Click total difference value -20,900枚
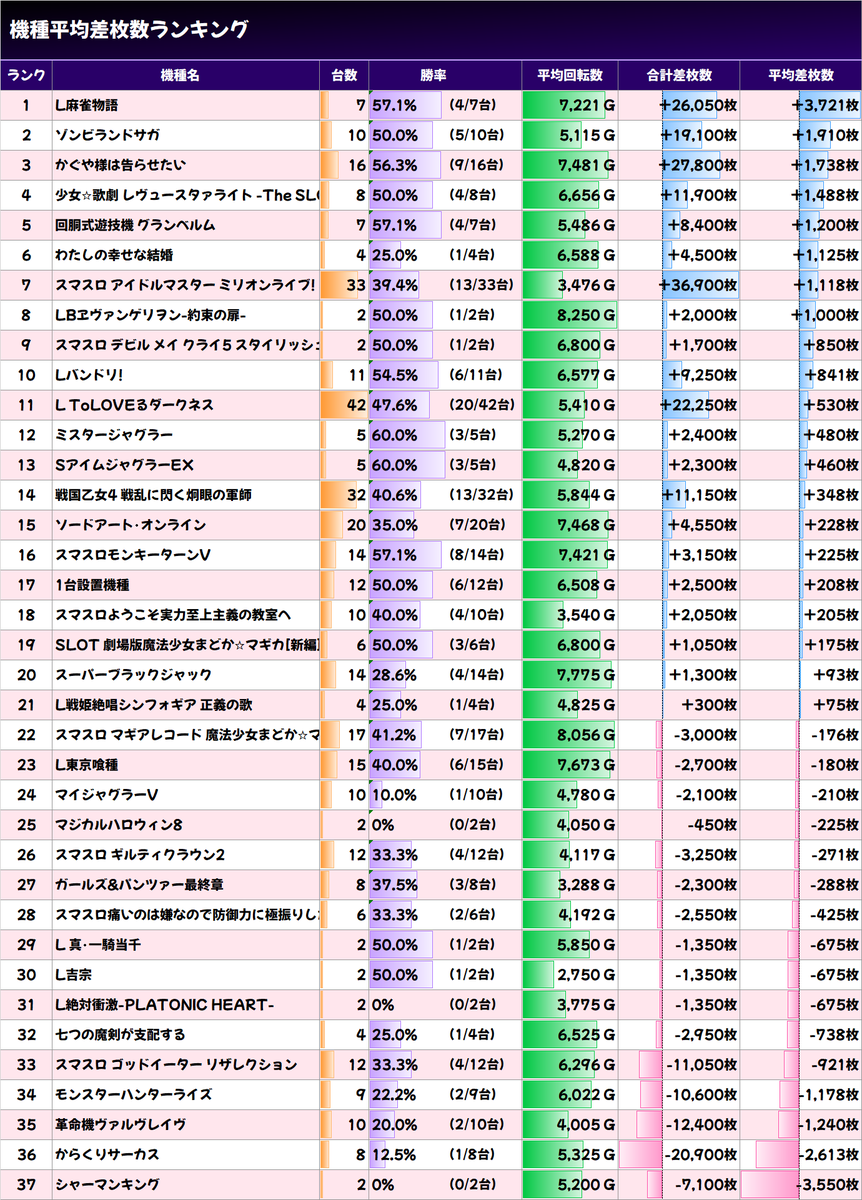 pos(701,1155)
